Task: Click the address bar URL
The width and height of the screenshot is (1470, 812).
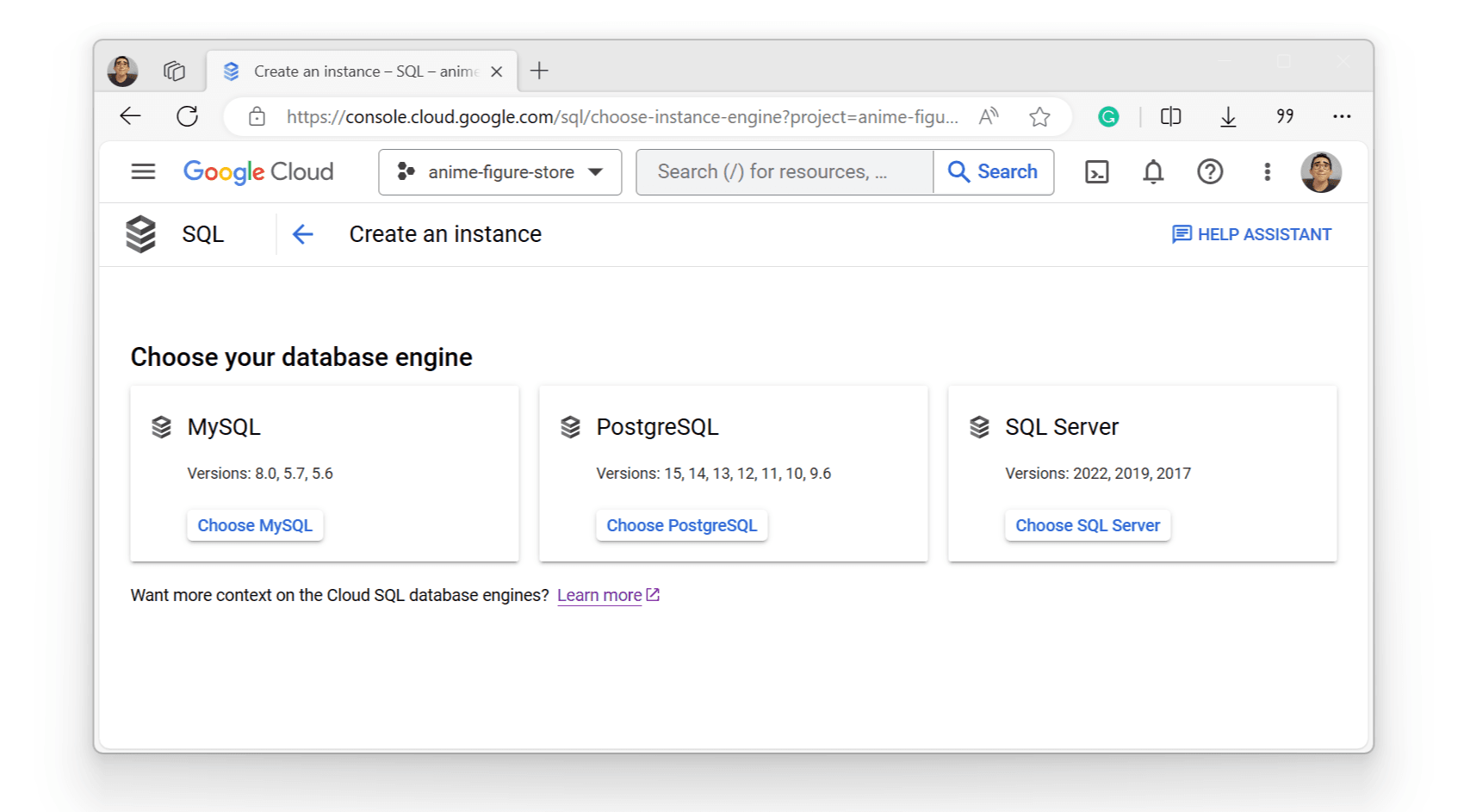Action: [622, 117]
